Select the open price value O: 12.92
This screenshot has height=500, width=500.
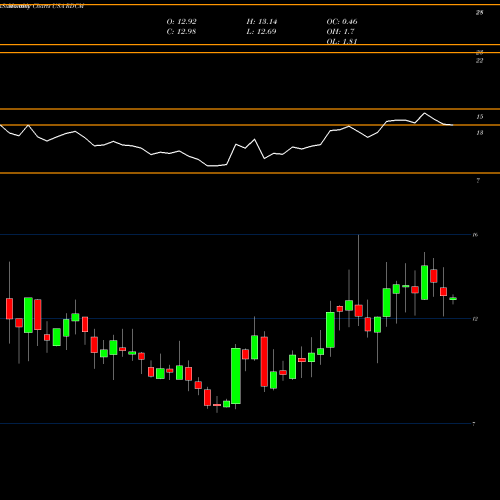(181, 22)
